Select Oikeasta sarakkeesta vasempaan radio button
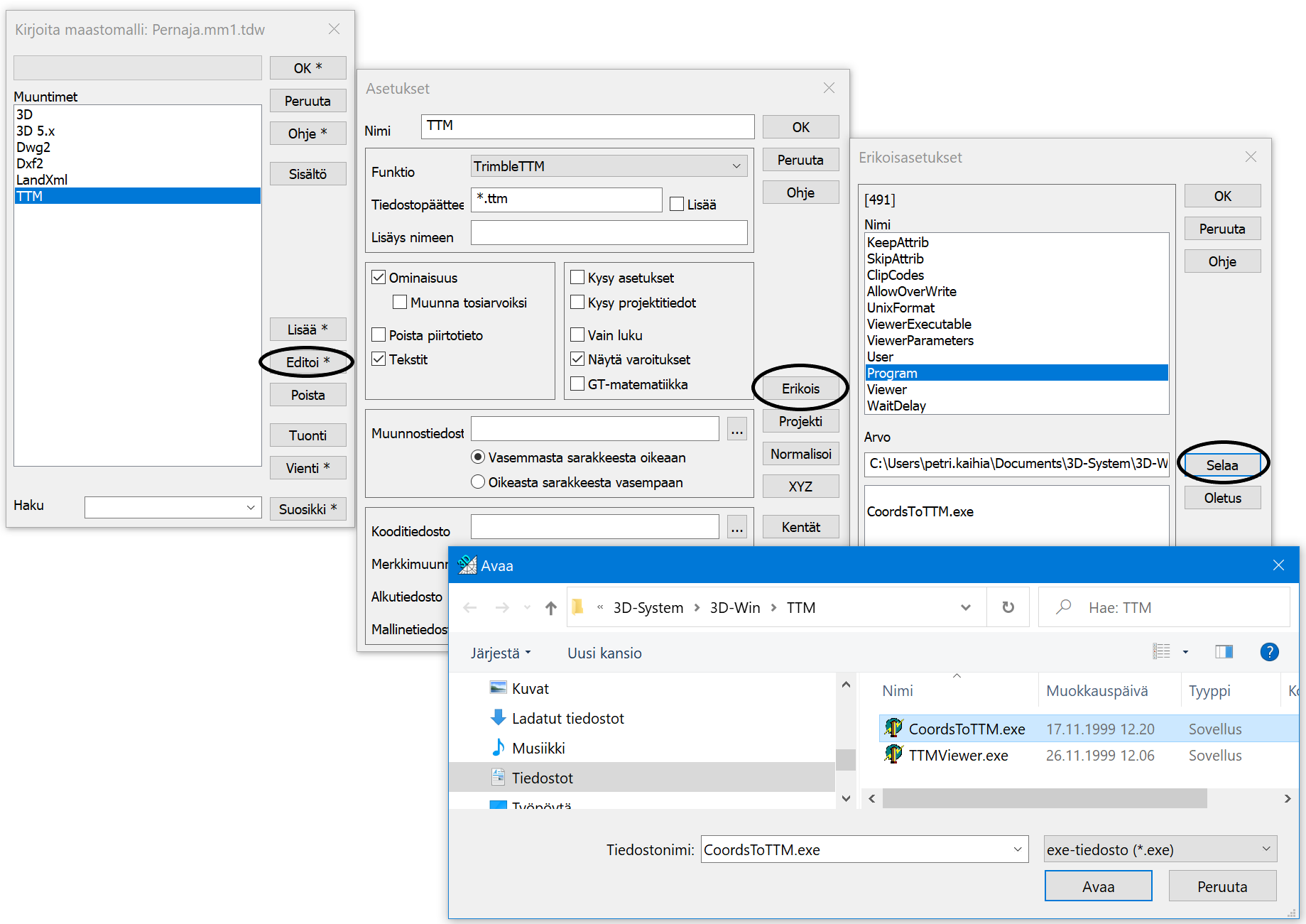The width and height of the screenshot is (1306, 924). point(478,482)
